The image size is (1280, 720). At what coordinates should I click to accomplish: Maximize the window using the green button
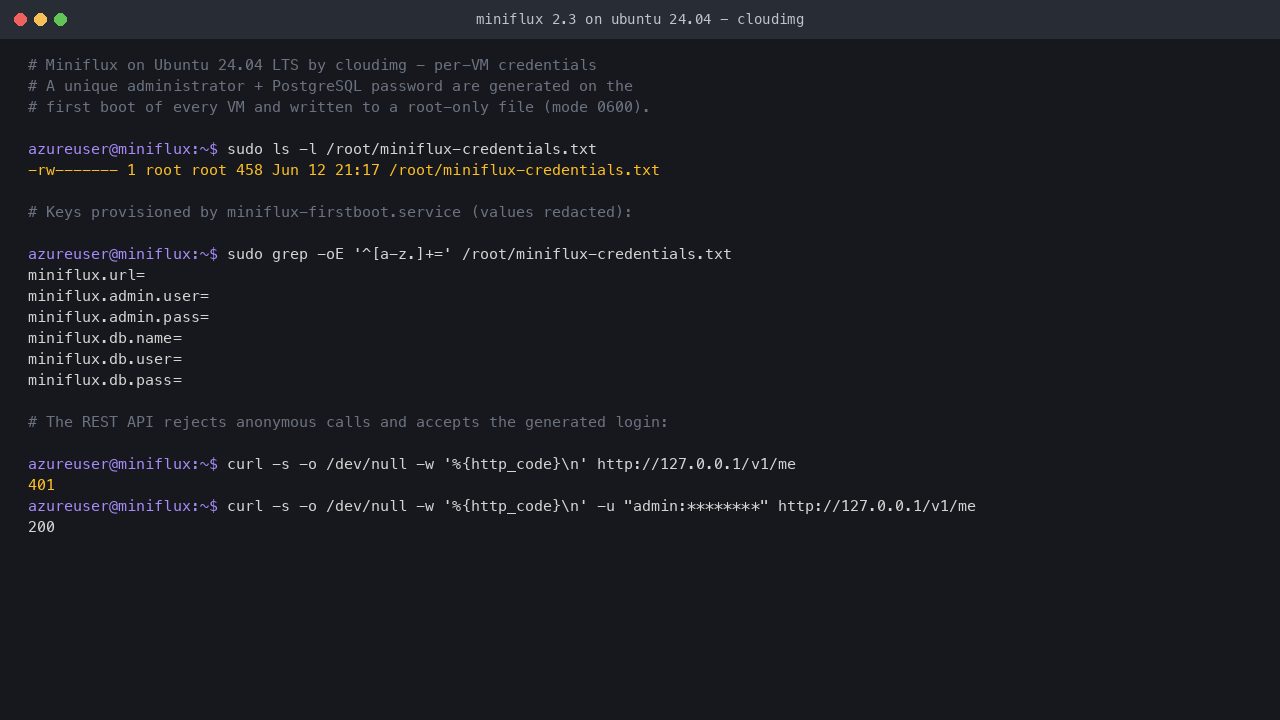point(60,19)
